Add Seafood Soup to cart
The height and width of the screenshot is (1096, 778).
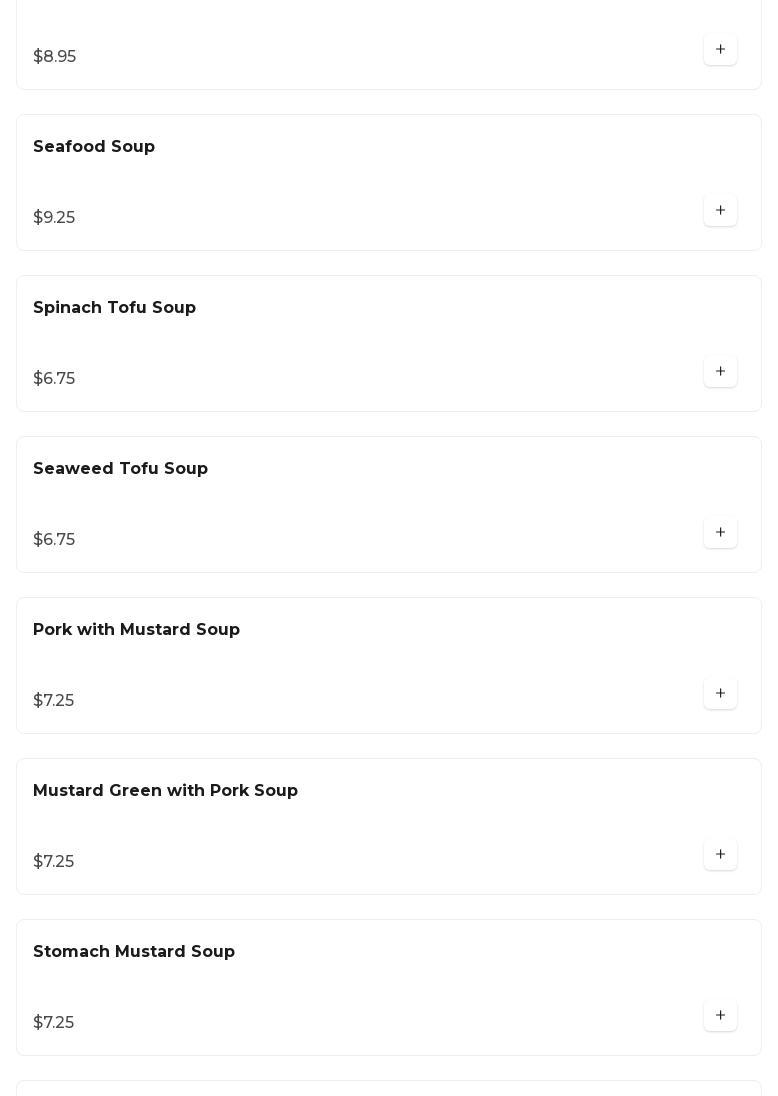point(720,211)
